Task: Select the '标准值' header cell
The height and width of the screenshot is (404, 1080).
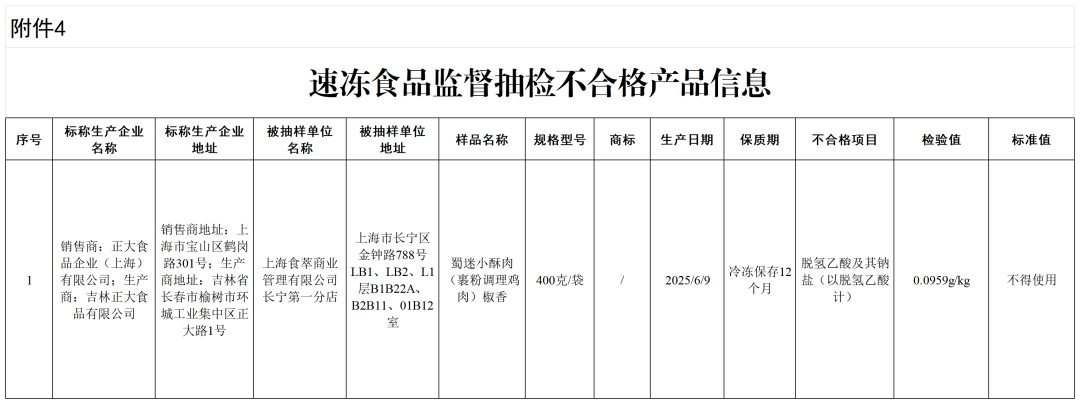Action: click(x=1031, y=140)
